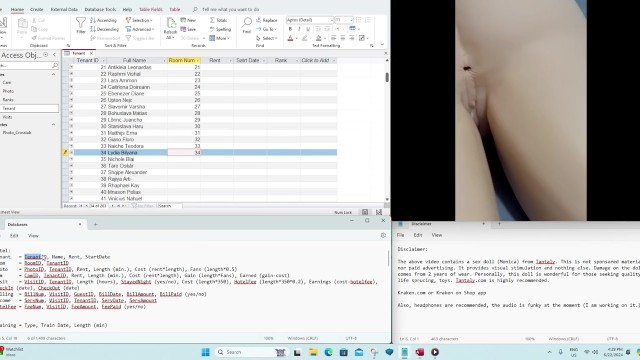The image size is (640, 360).
Task: Switch to Design View from the status bar
Action: pos(379,212)
